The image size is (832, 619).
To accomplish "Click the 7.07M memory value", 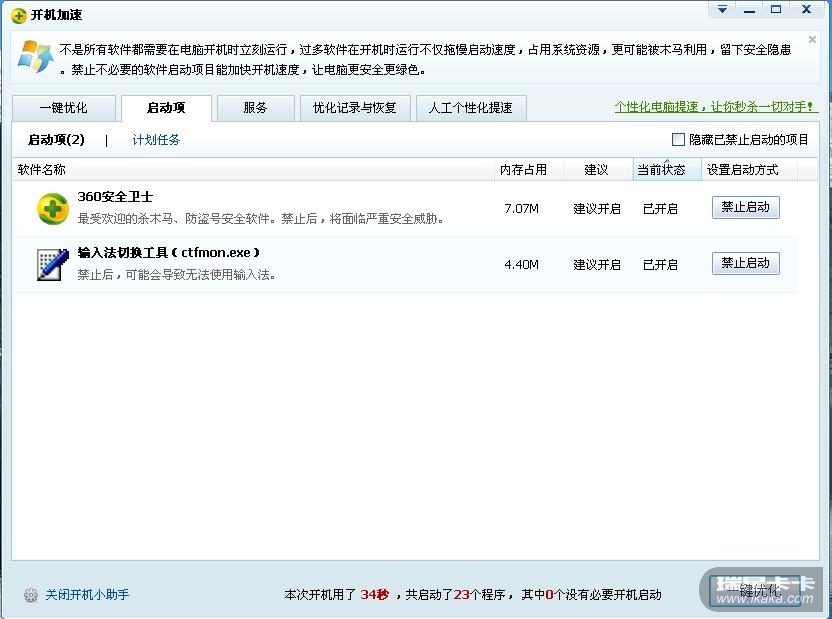I will (522, 208).
